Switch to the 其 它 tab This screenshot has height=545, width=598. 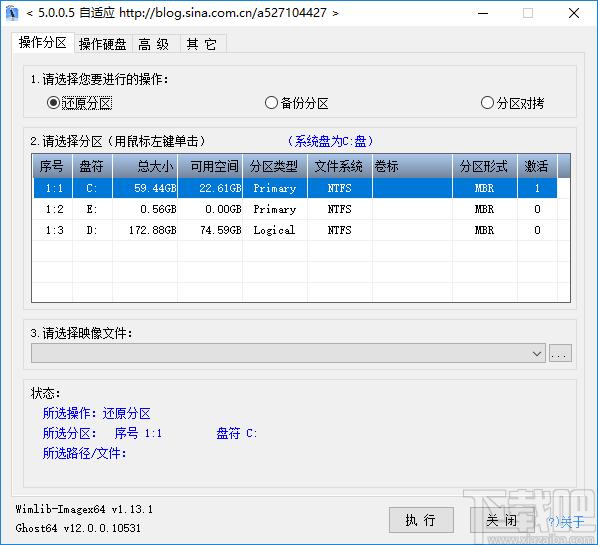[x=202, y=44]
